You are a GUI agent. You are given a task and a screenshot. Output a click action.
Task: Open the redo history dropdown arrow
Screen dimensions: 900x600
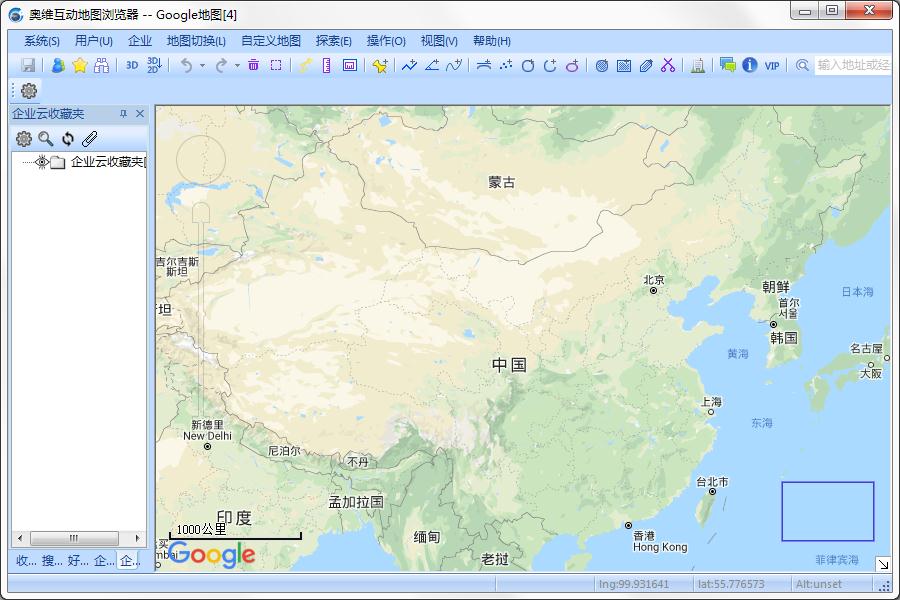(x=235, y=65)
